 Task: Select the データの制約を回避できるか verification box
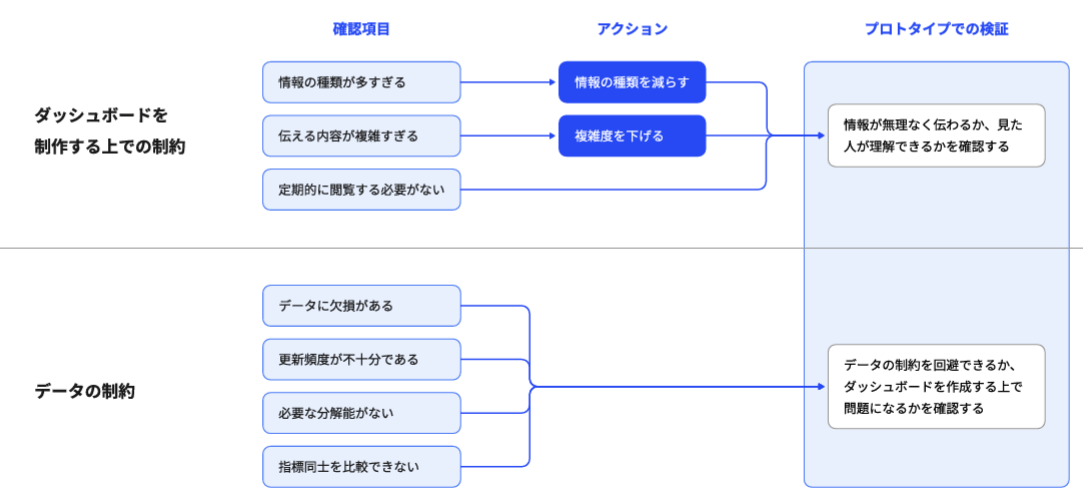[x=936, y=387]
